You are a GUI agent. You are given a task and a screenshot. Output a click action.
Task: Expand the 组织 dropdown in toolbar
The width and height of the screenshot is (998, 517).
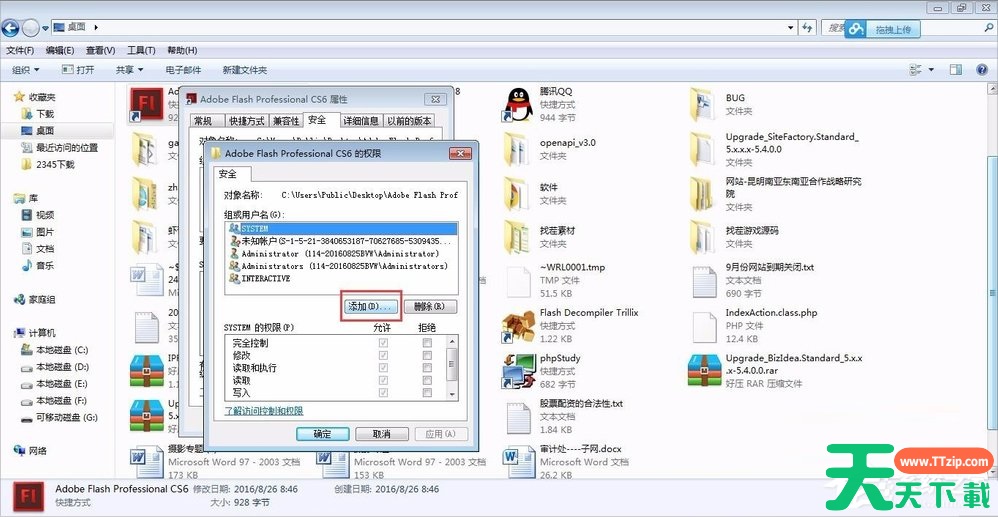[25, 70]
